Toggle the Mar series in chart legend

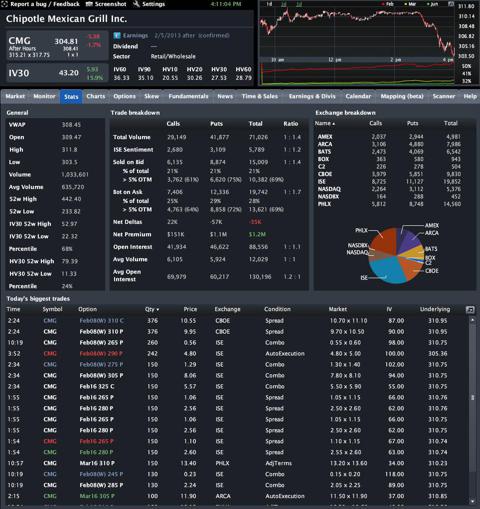pos(410,4)
